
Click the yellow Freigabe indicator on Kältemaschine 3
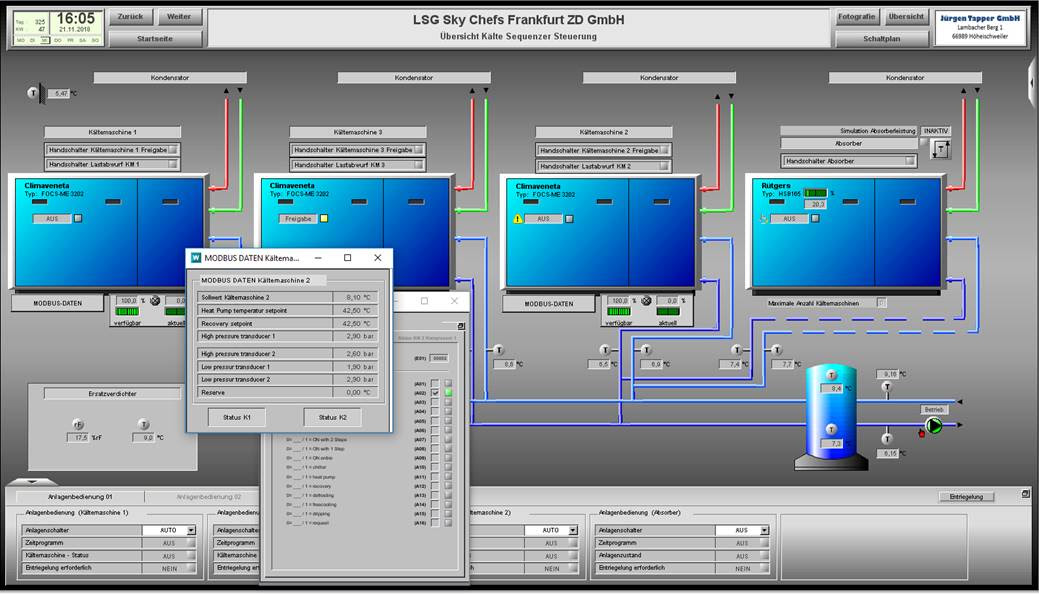pyautogui.click(x=324, y=218)
